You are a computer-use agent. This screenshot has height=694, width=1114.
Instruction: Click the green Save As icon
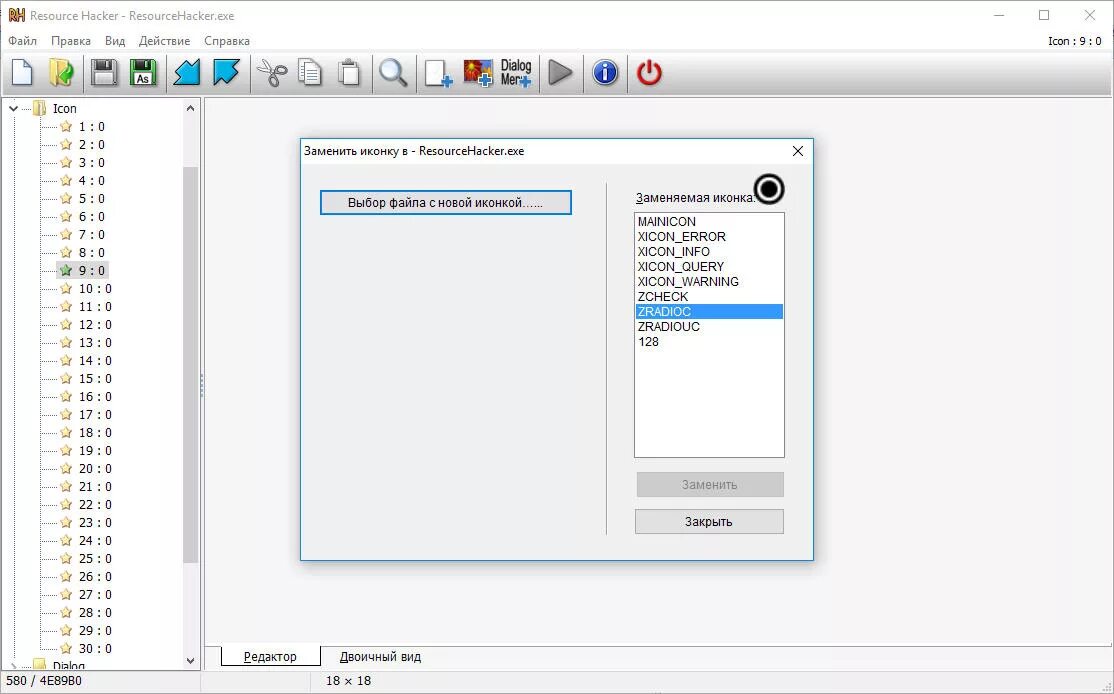[144, 72]
